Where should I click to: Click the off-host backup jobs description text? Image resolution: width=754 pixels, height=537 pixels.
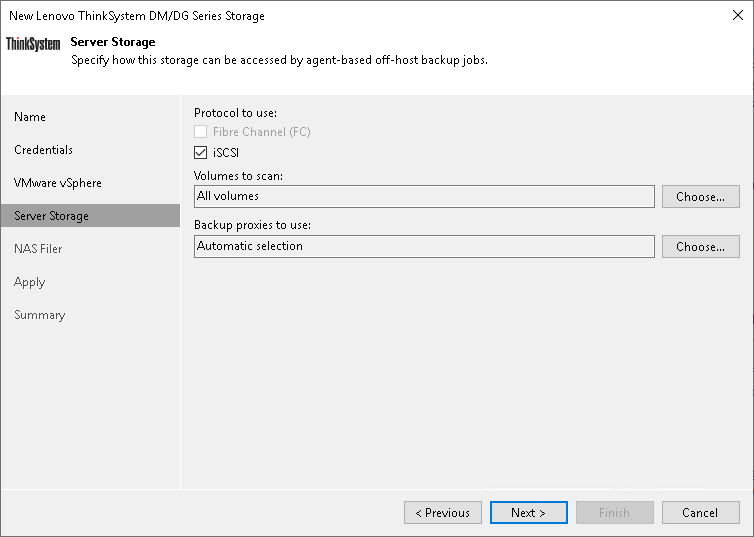(x=279, y=60)
